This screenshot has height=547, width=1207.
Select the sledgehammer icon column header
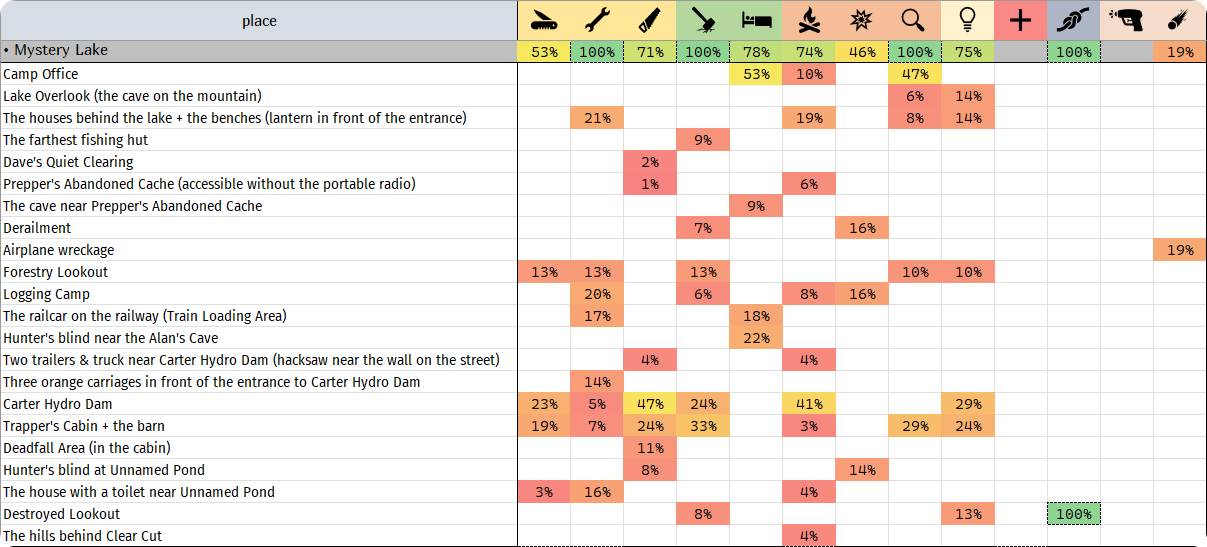tap(703, 20)
